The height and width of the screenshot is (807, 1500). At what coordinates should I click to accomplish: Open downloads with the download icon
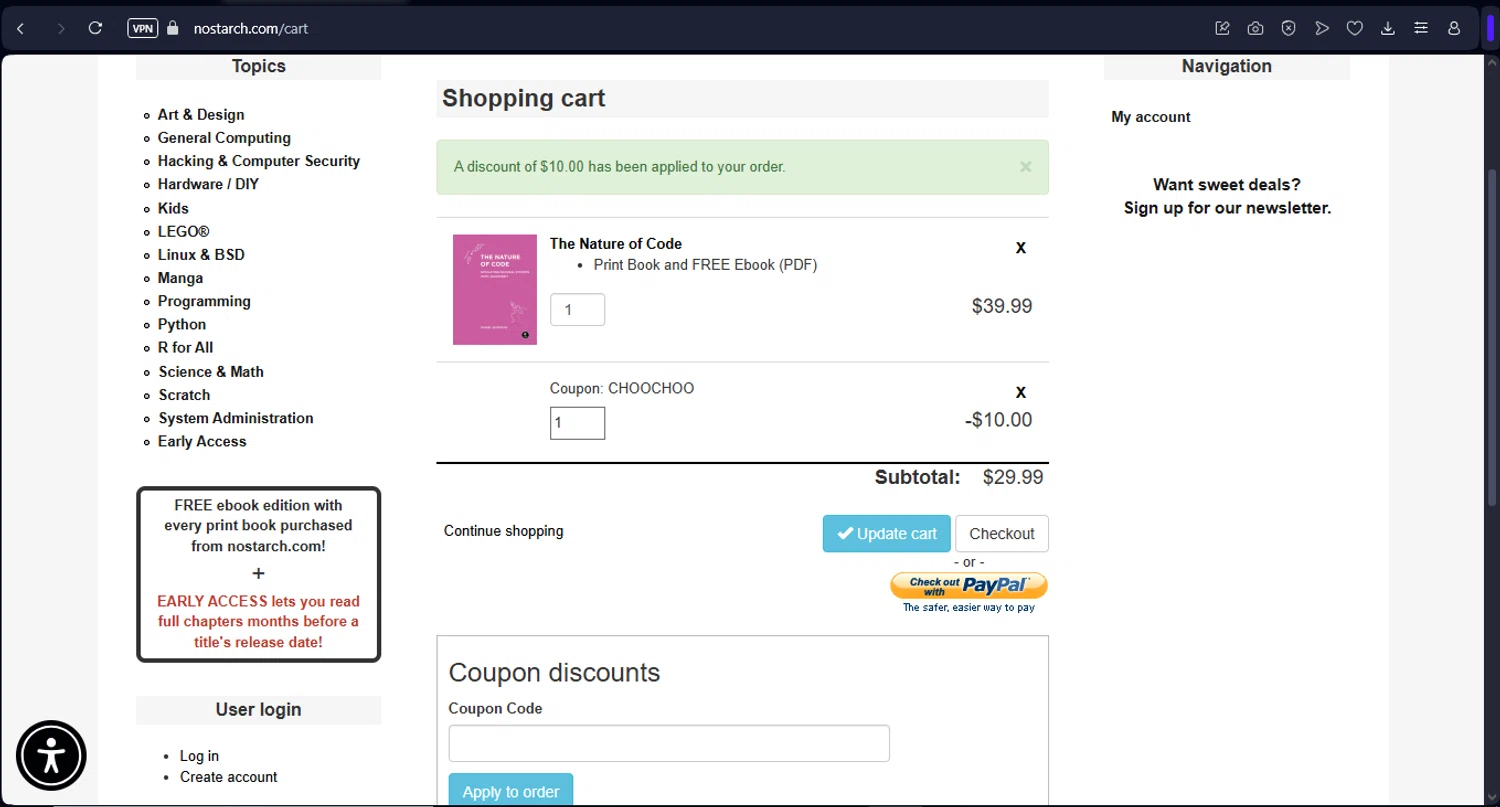(x=1387, y=28)
